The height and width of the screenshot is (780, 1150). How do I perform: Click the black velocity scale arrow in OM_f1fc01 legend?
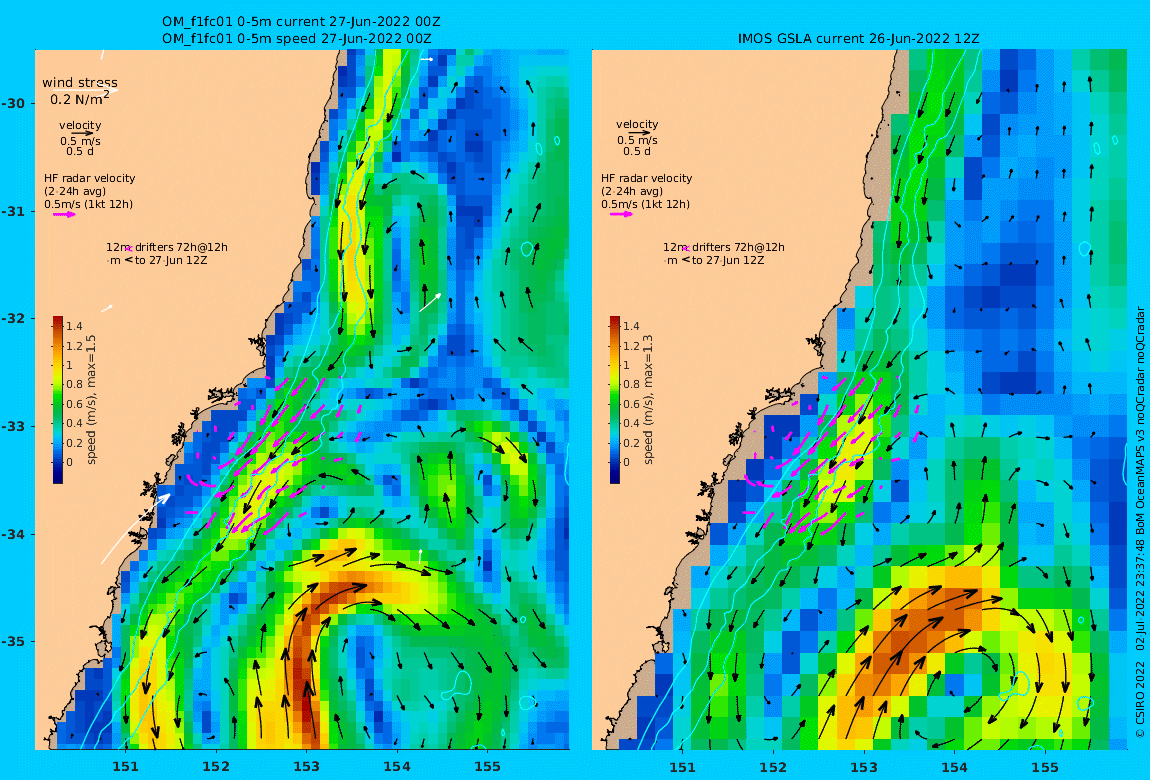coord(81,133)
